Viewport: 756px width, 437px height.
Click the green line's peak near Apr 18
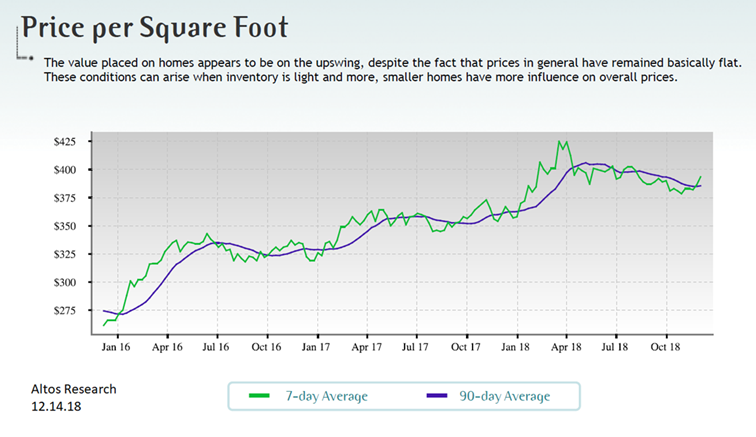click(x=559, y=142)
